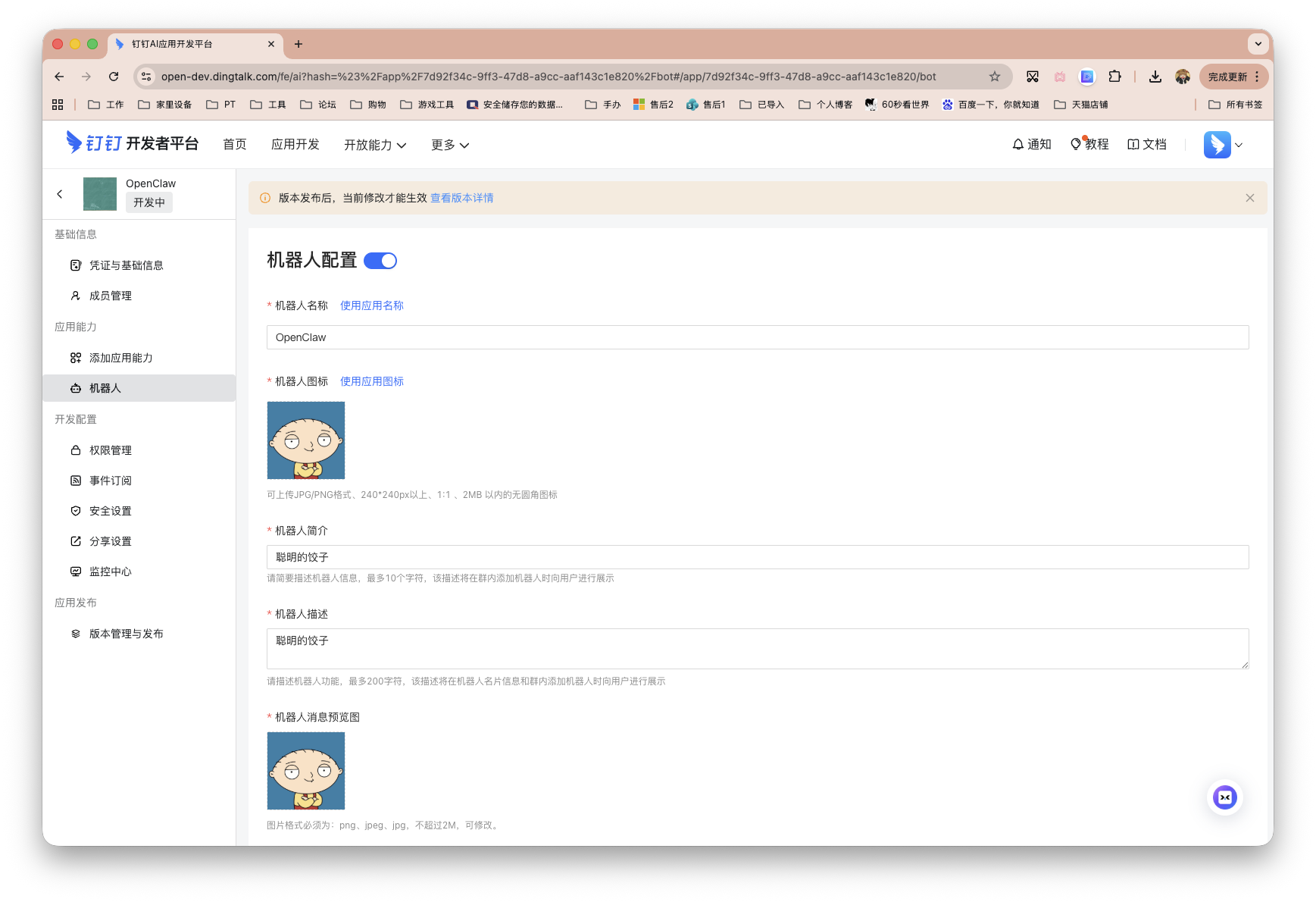Open the 通知 notification bell
The height and width of the screenshot is (902, 1316).
pos(1031,144)
